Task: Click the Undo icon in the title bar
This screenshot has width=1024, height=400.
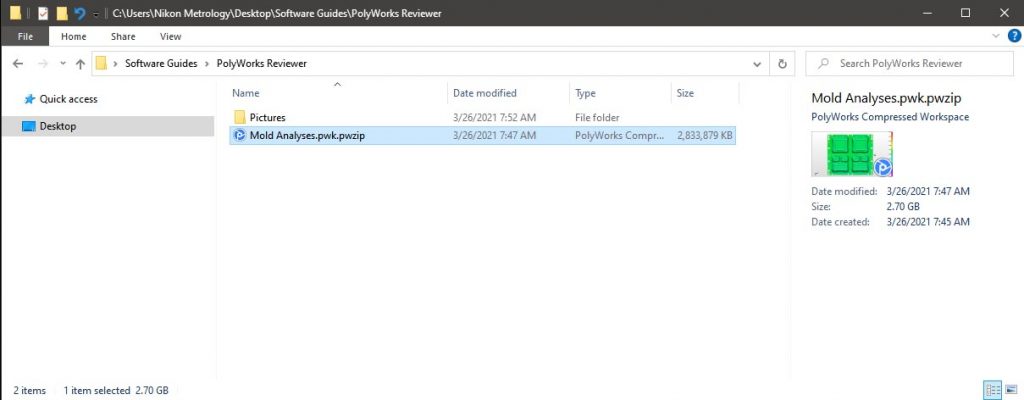Action: click(80, 13)
